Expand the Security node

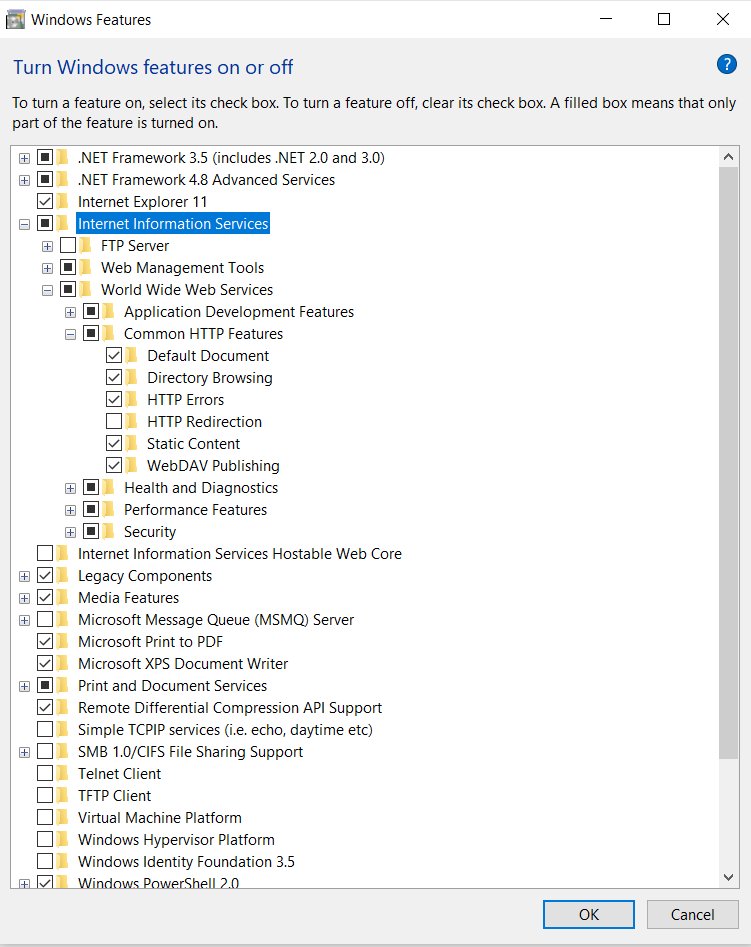(x=71, y=532)
